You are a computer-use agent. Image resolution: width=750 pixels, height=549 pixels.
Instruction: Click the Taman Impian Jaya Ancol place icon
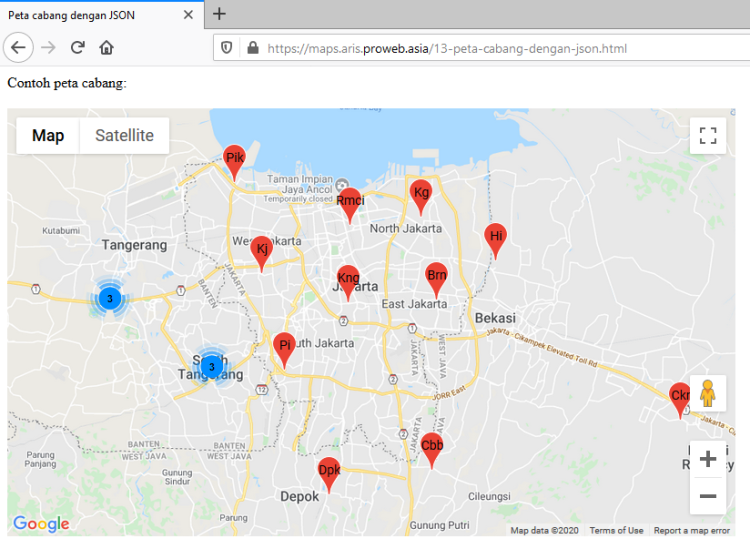click(342, 185)
